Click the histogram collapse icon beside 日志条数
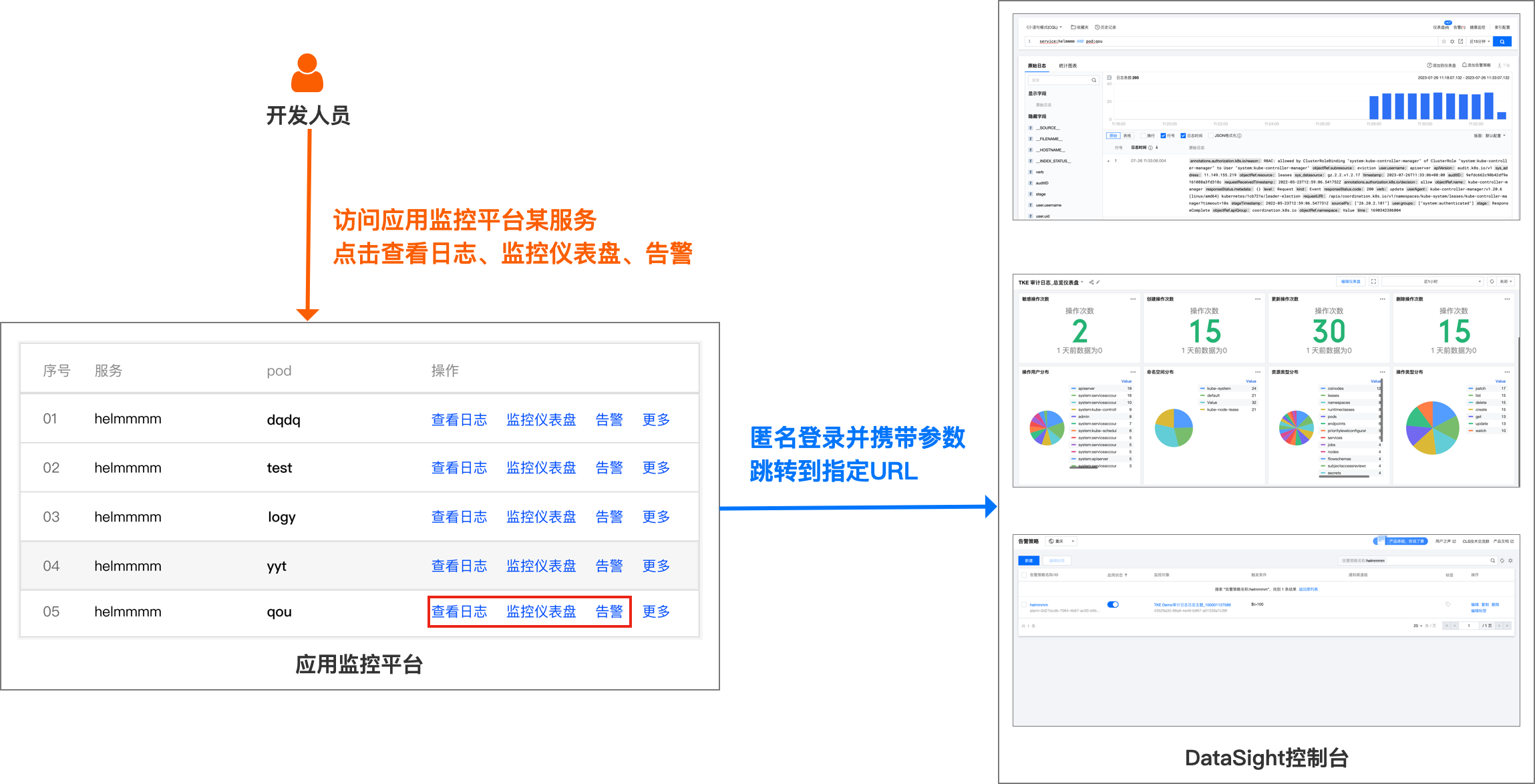The image size is (1535, 784). tap(1109, 77)
